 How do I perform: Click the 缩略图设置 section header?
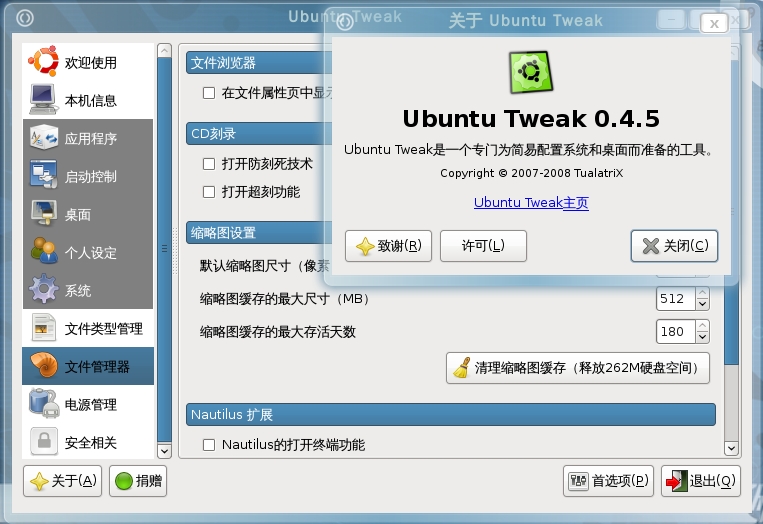coord(259,233)
